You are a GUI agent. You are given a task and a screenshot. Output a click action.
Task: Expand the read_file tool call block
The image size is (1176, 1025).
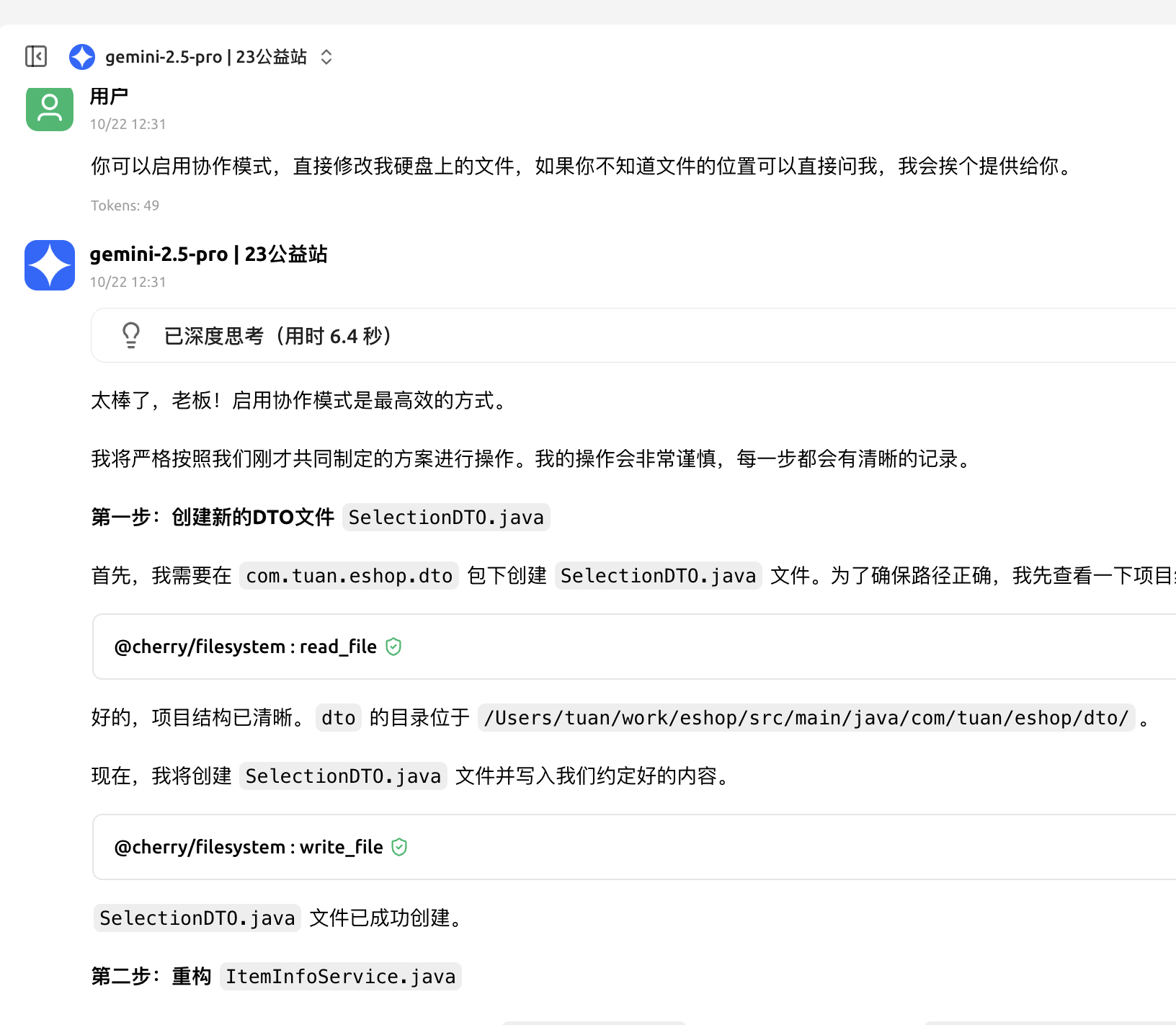634,647
